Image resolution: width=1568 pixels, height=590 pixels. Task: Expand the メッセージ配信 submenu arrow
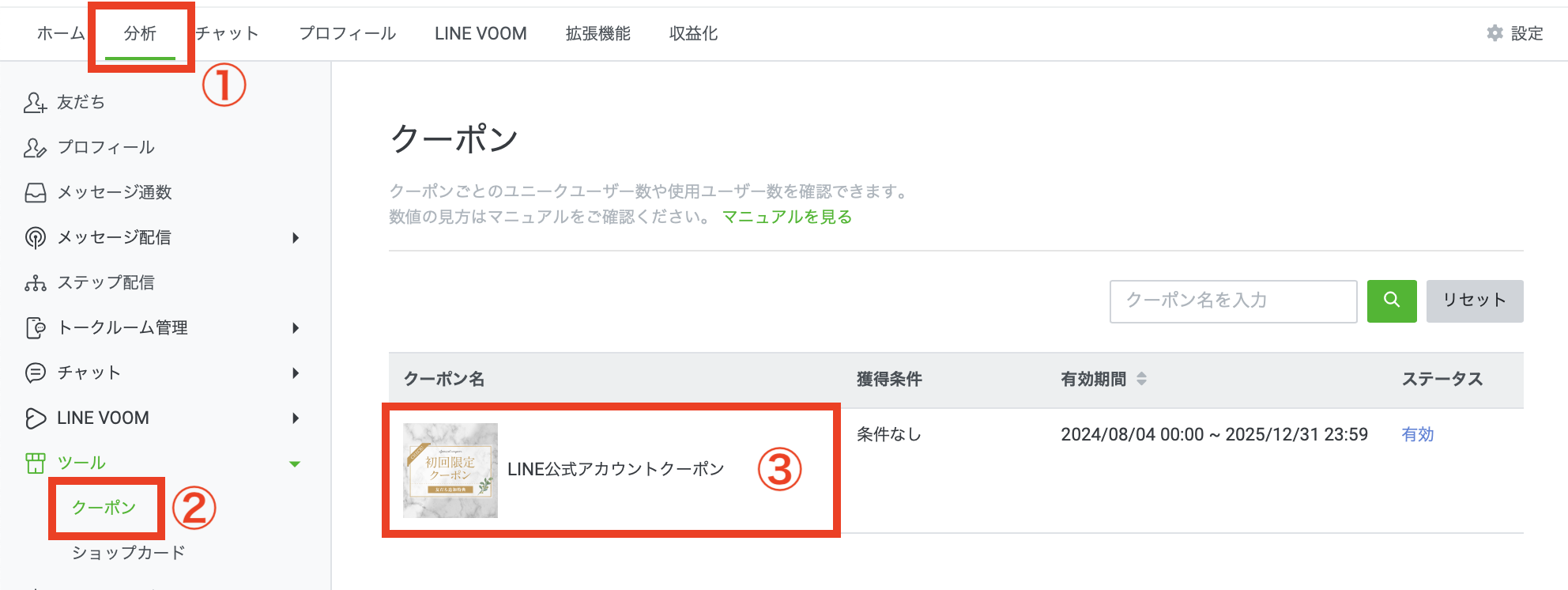click(x=296, y=238)
